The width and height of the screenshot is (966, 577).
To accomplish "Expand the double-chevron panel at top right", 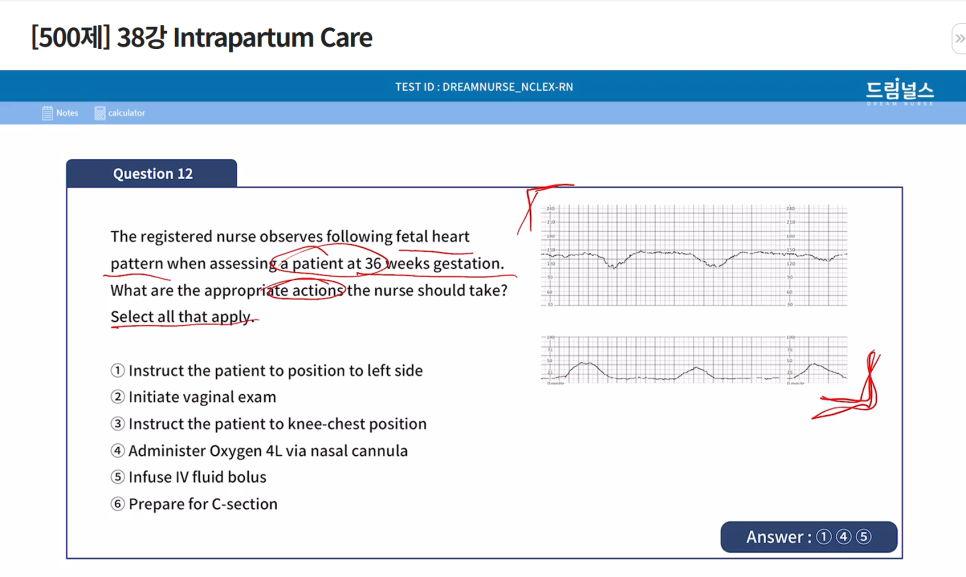I will [959, 39].
